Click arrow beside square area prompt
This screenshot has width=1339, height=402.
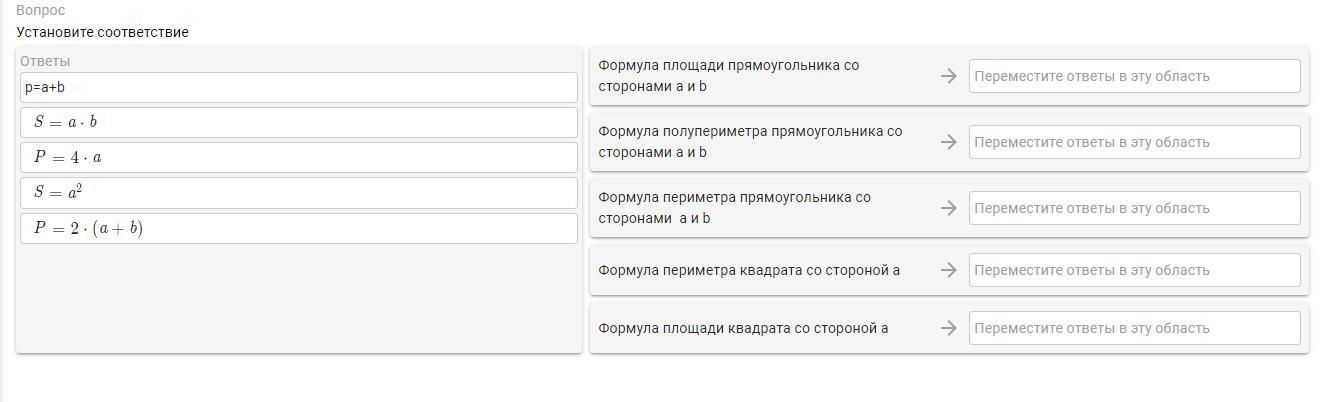[949, 328]
